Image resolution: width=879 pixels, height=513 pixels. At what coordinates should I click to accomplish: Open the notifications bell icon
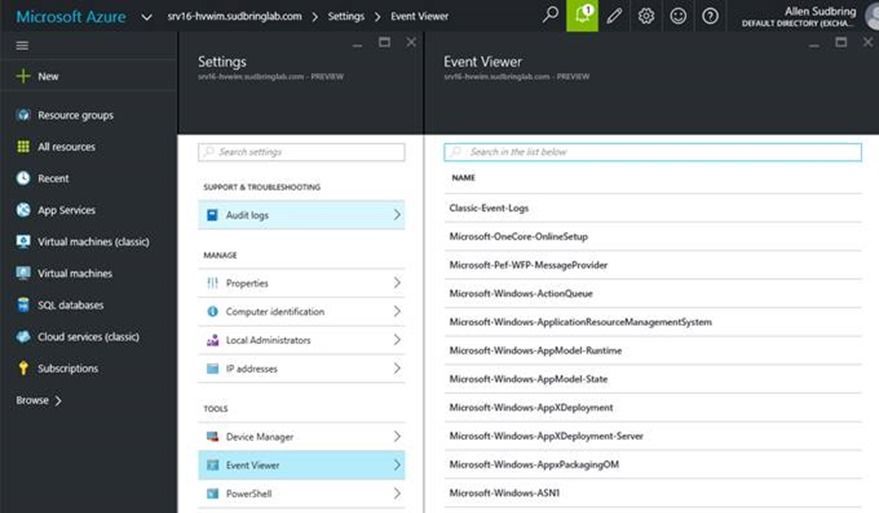[x=582, y=16]
